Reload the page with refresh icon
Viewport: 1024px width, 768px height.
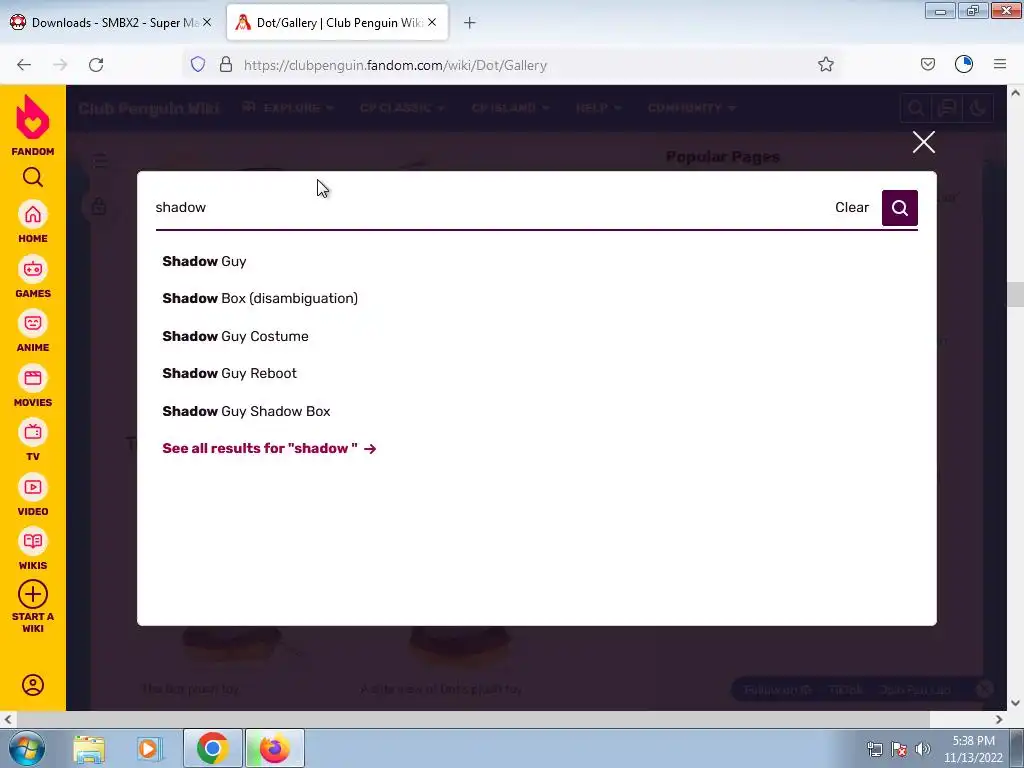[x=96, y=65]
